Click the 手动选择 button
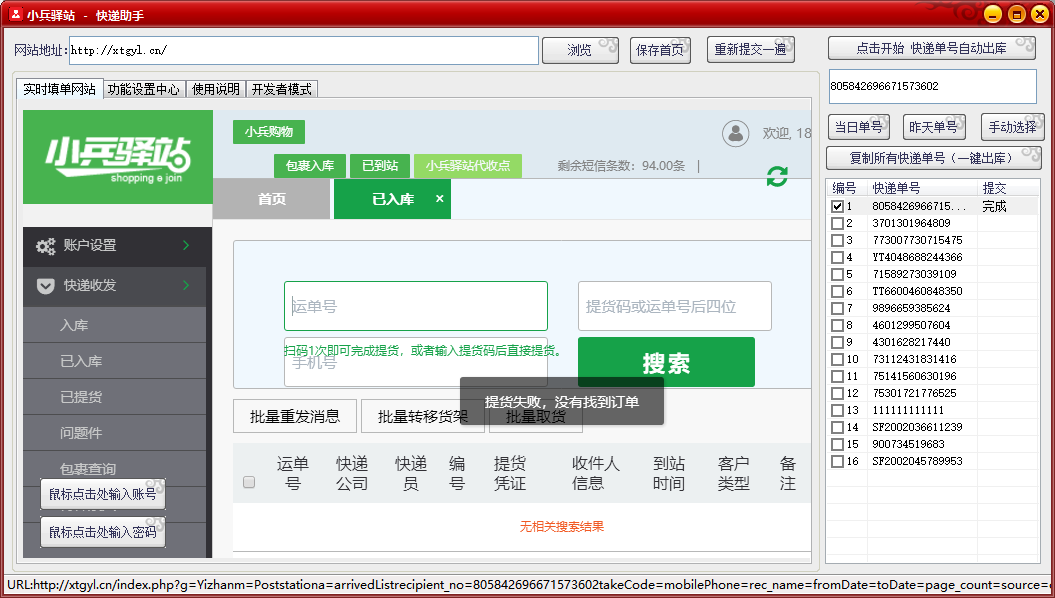This screenshot has width=1055, height=598. pos(1013,127)
